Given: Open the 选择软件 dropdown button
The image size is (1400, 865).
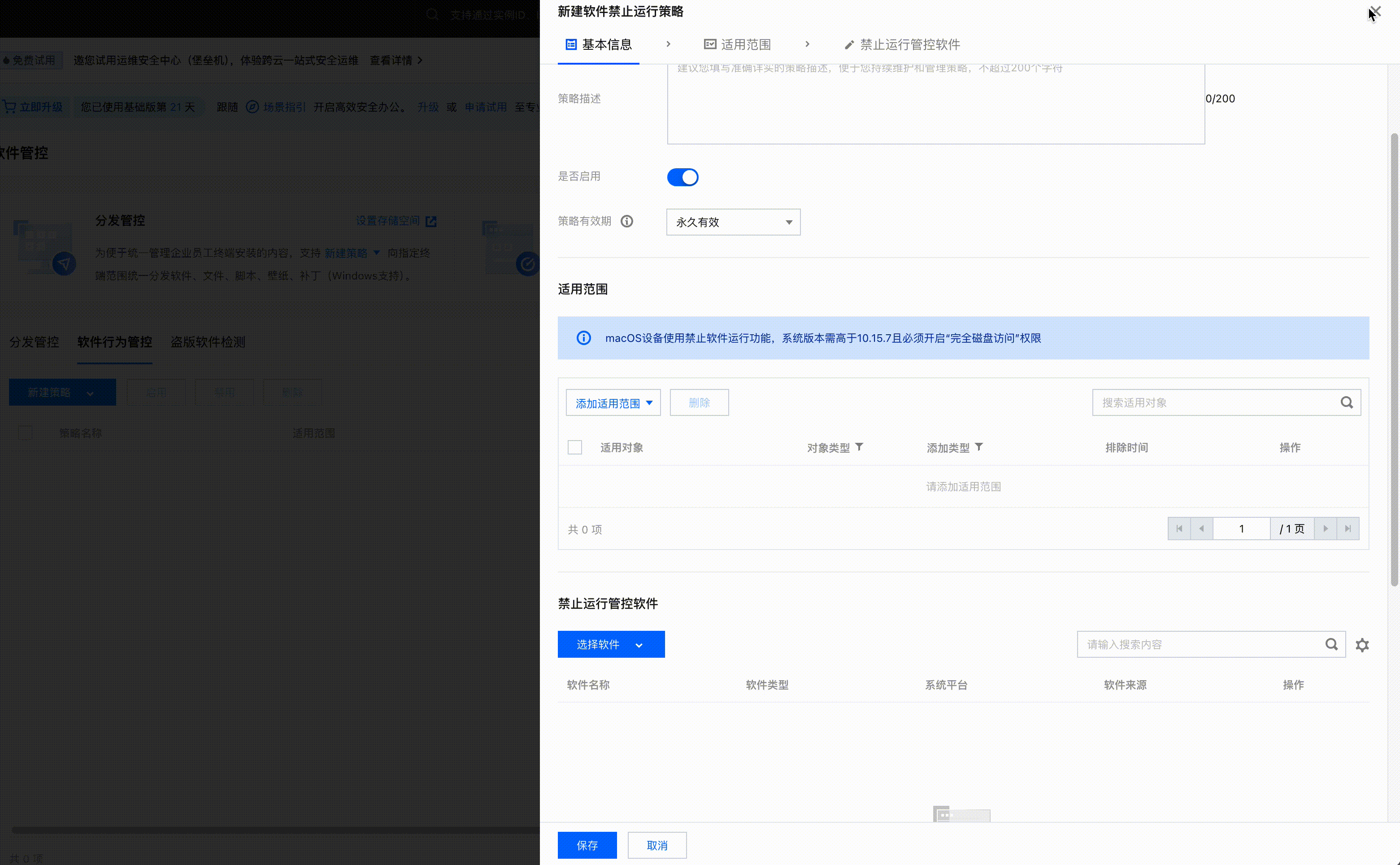Looking at the screenshot, I should (x=610, y=645).
